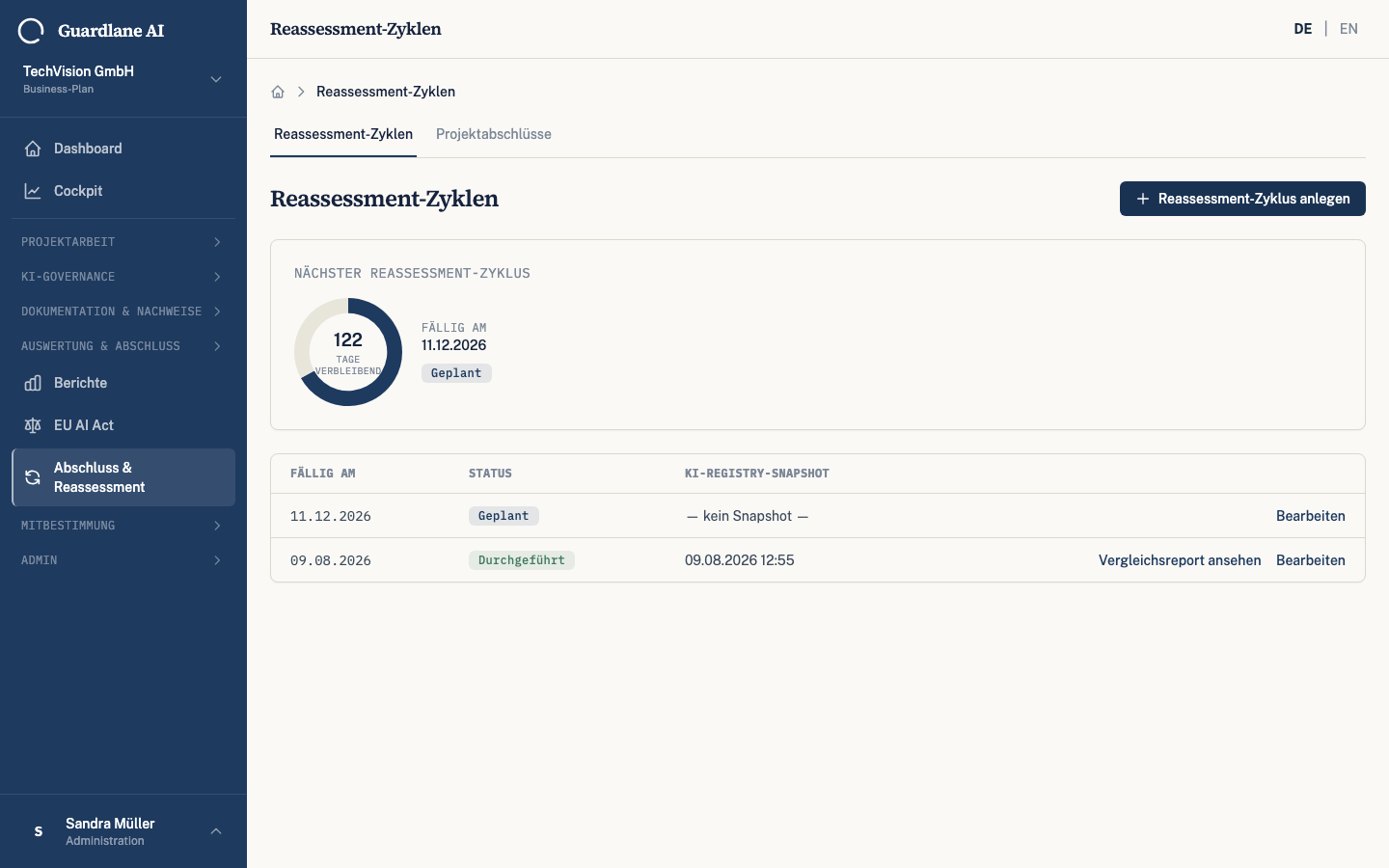Open Dashboard in the sidebar
Viewport: 1389px width, 868px height.
click(123, 149)
